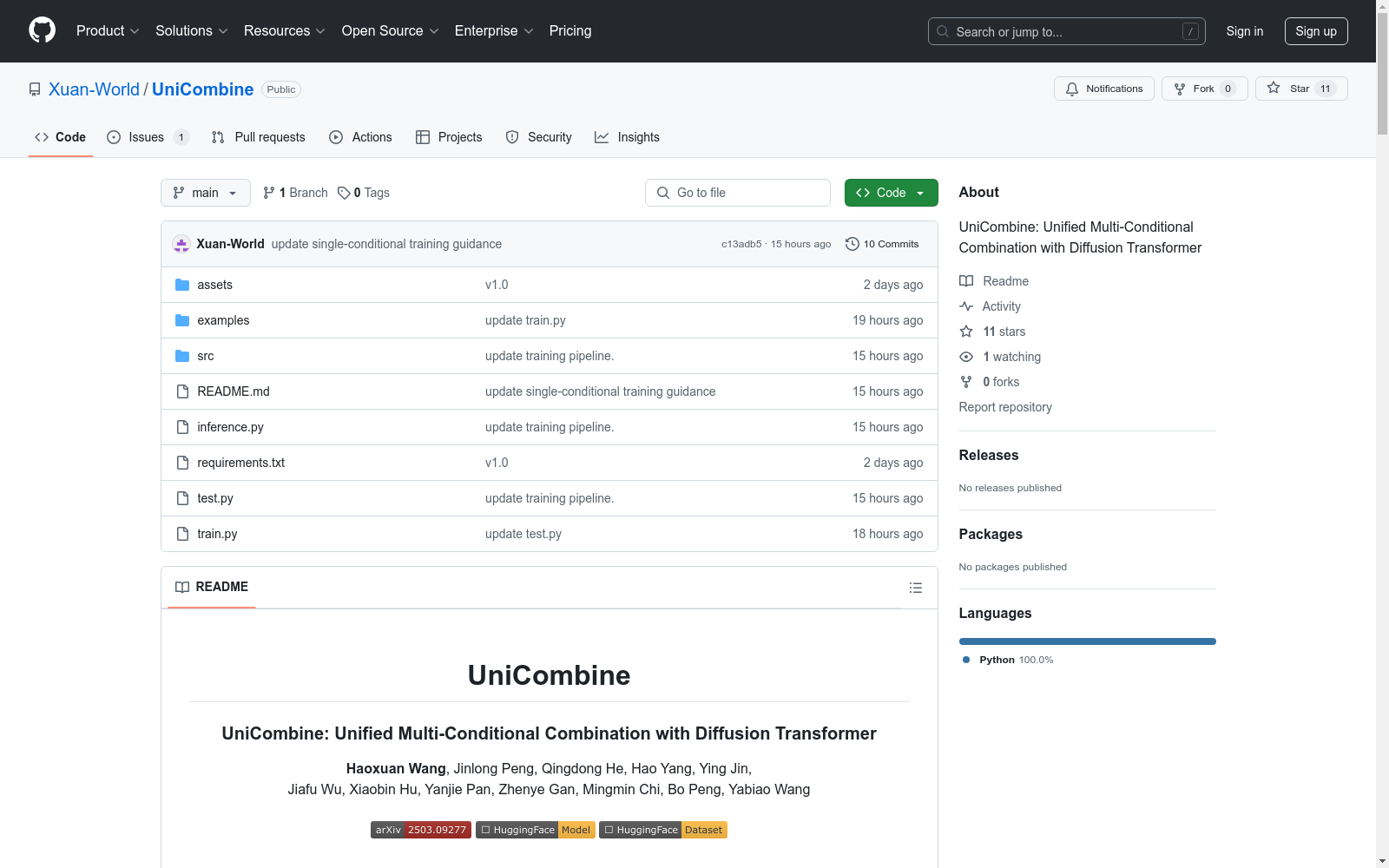The width and height of the screenshot is (1389, 868).
Task: Click the branch icon beside 1 Branch
Action: [x=269, y=193]
